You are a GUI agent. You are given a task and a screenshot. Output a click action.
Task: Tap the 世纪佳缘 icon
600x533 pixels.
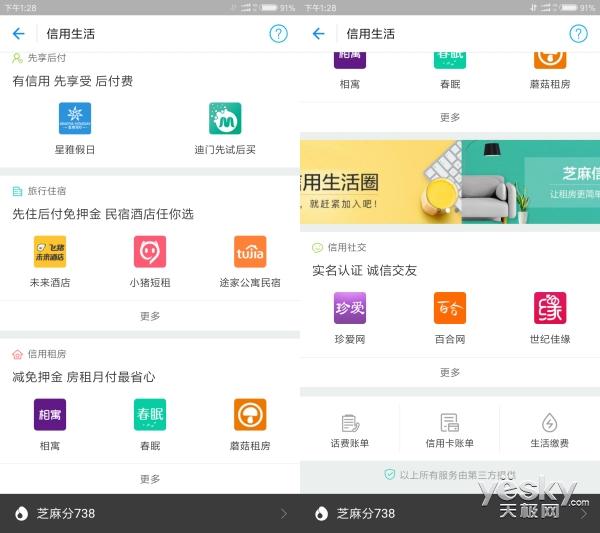click(x=550, y=309)
